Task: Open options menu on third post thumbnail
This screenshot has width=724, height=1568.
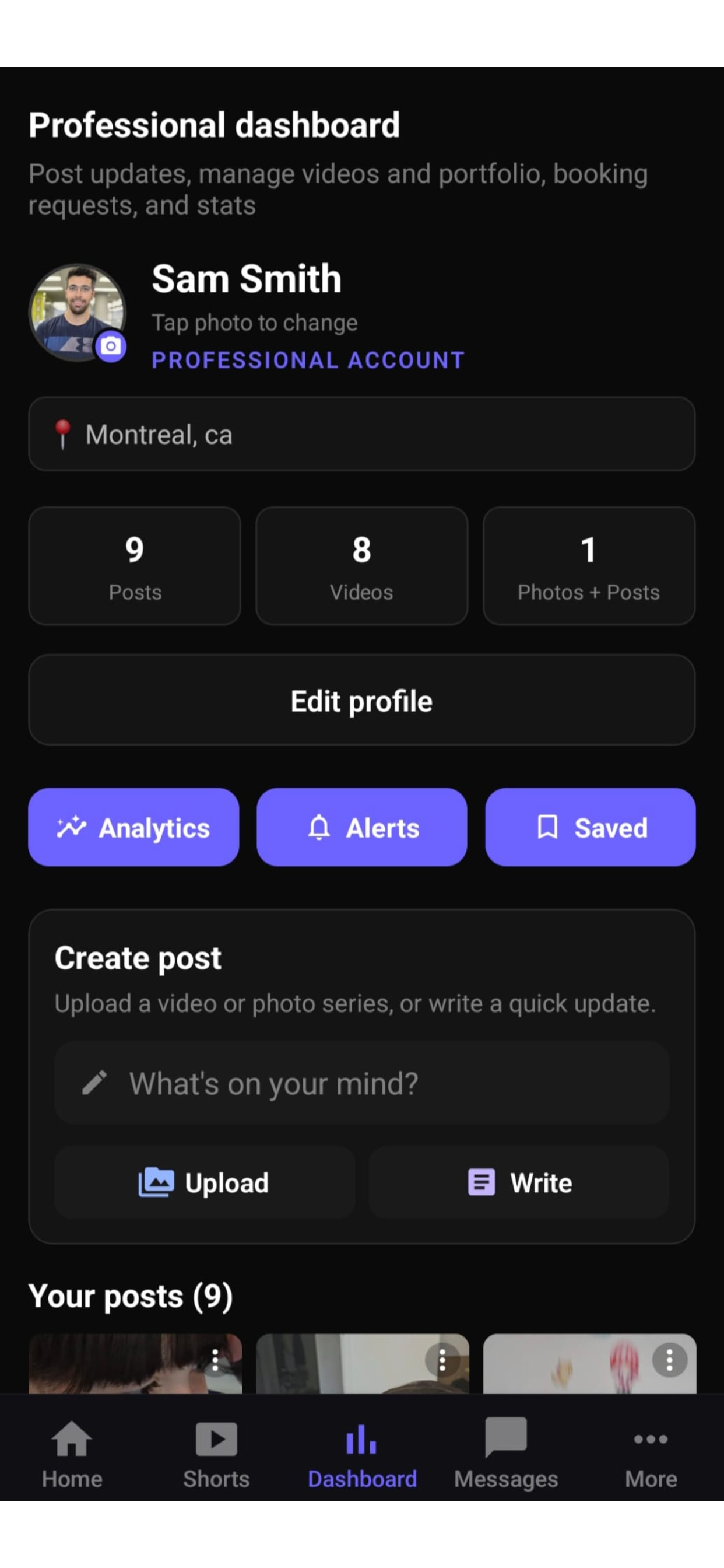Action: click(670, 1360)
